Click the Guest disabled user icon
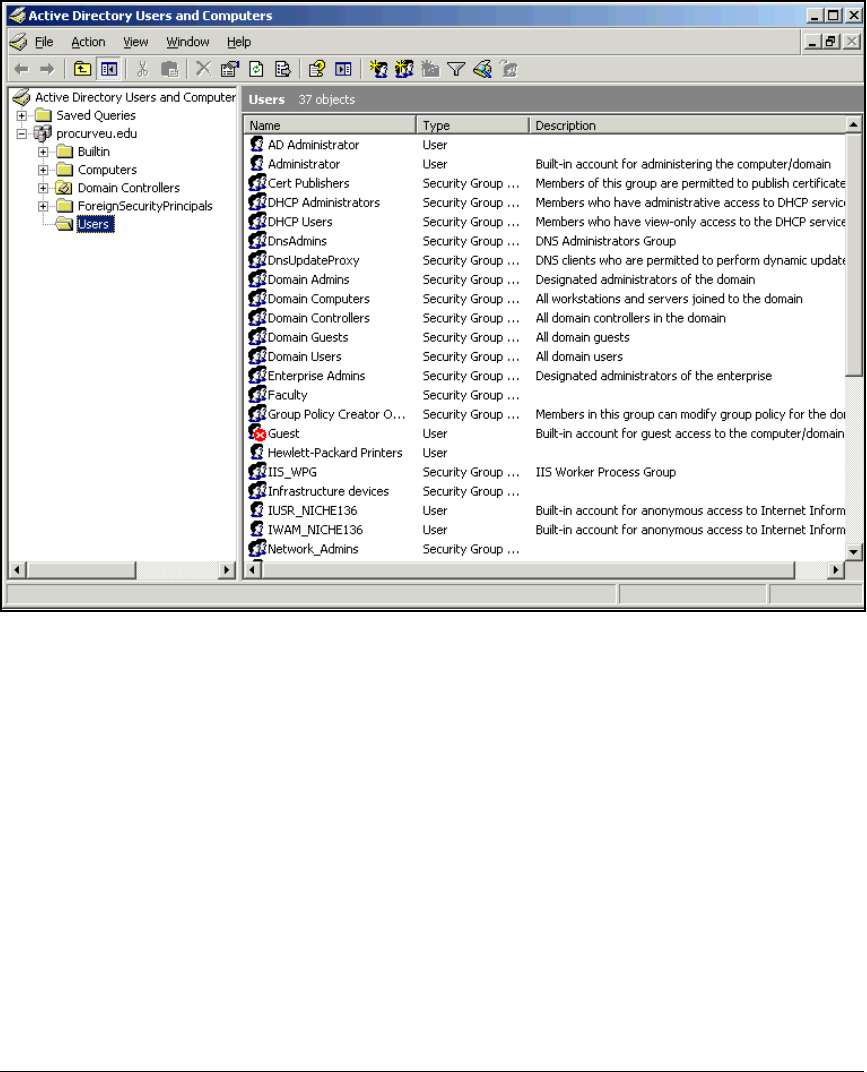 257,433
